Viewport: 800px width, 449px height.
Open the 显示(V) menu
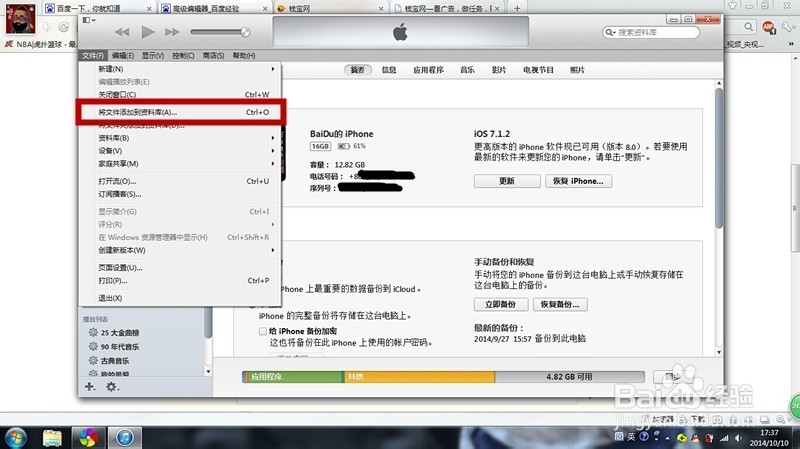tap(153, 56)
